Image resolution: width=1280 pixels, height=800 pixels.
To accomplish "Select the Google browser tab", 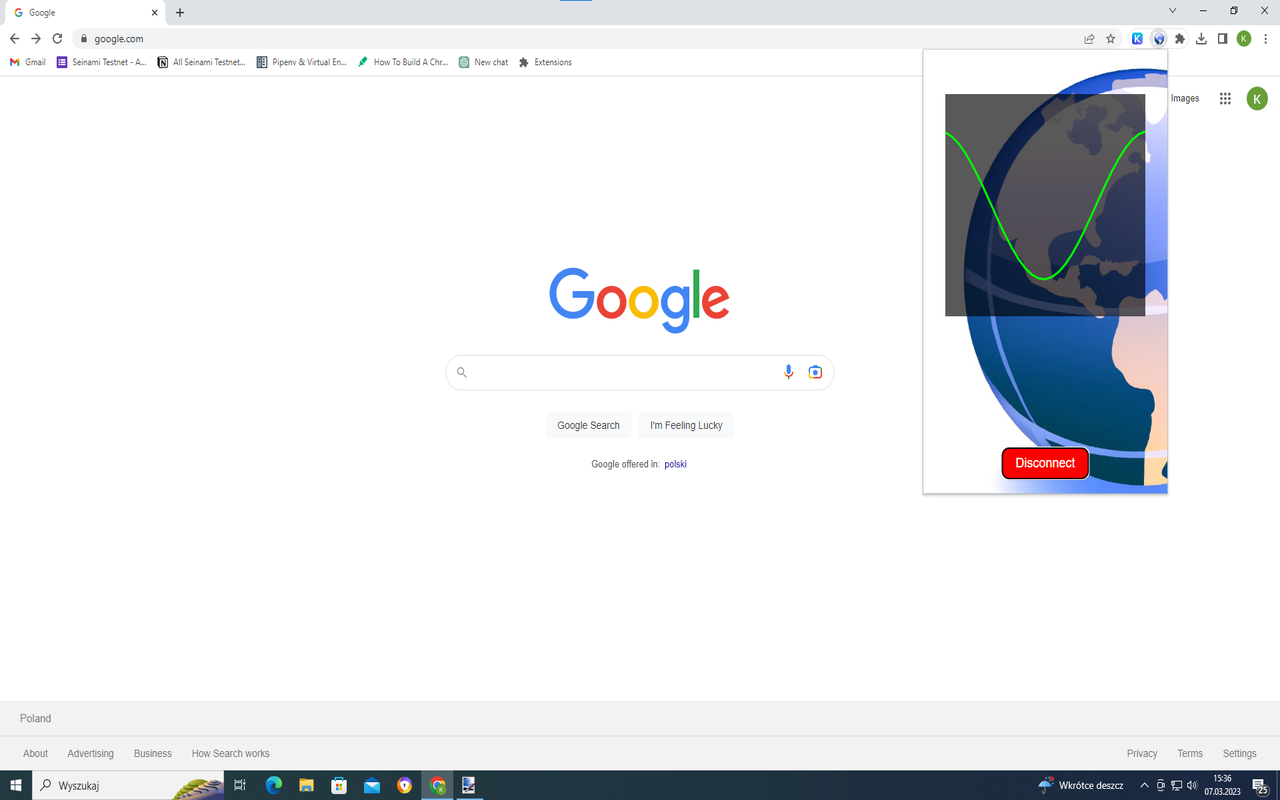I will tap(84, 13).
